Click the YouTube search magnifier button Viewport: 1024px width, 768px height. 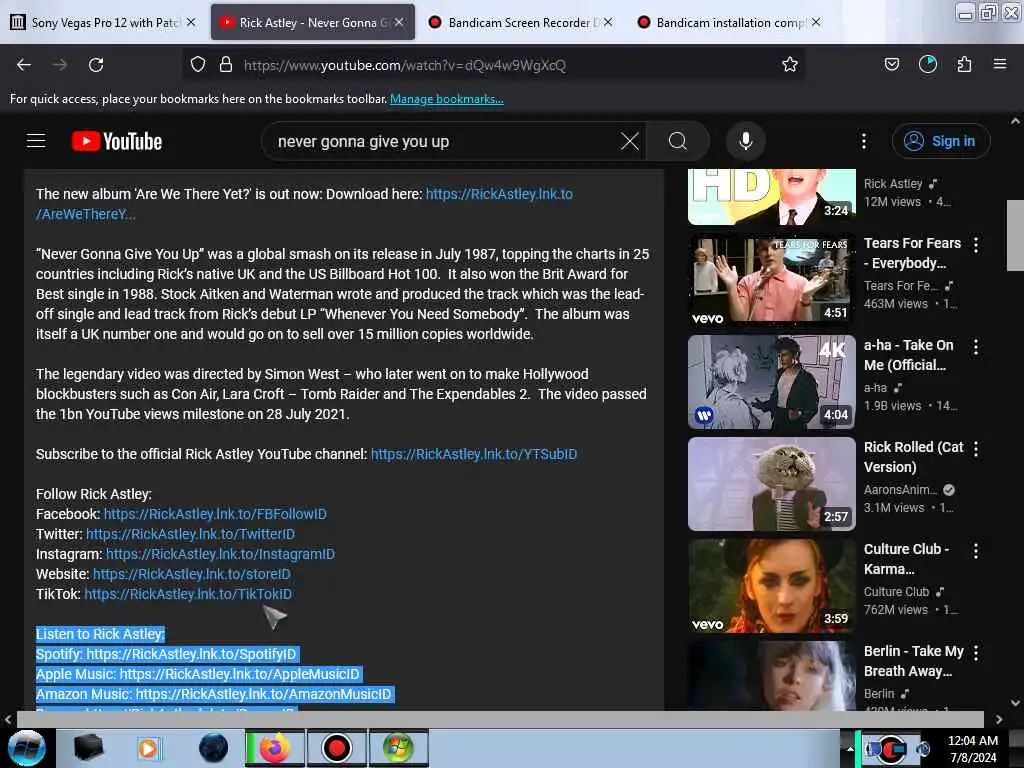[x=678, y=141]
